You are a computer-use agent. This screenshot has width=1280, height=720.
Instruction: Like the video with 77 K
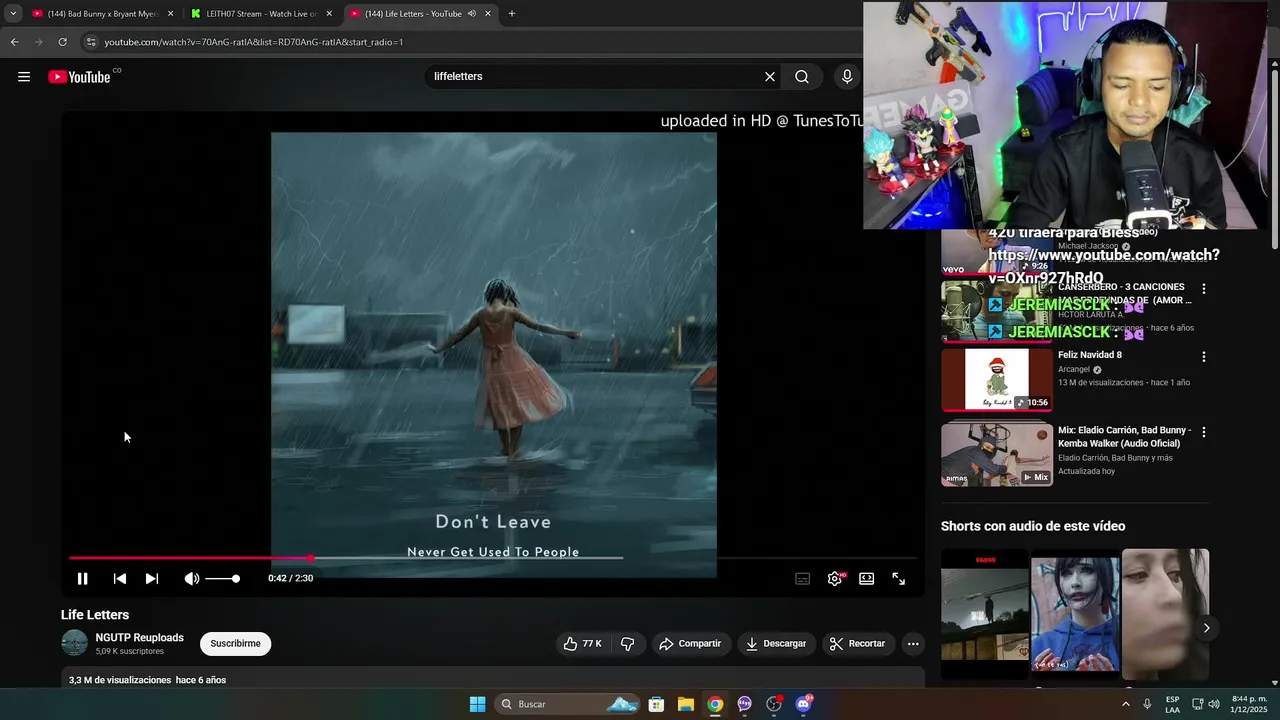(582, 644)
